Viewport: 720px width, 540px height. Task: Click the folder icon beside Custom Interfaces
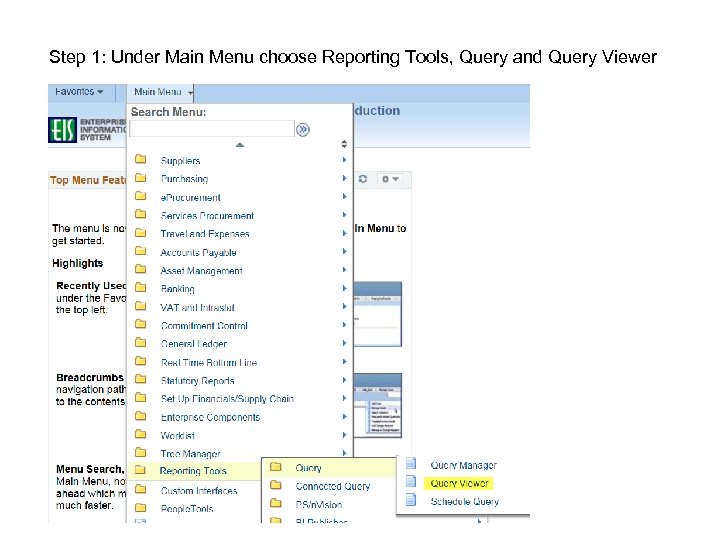click(141, 490)
